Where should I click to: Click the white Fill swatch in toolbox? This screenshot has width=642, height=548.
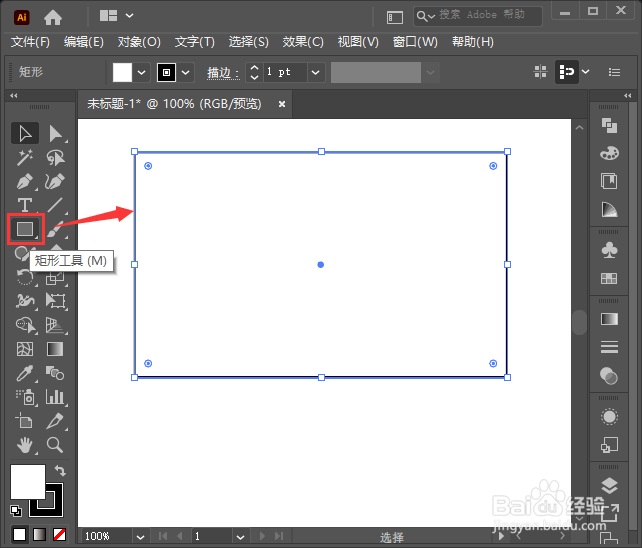click(27, 482)
